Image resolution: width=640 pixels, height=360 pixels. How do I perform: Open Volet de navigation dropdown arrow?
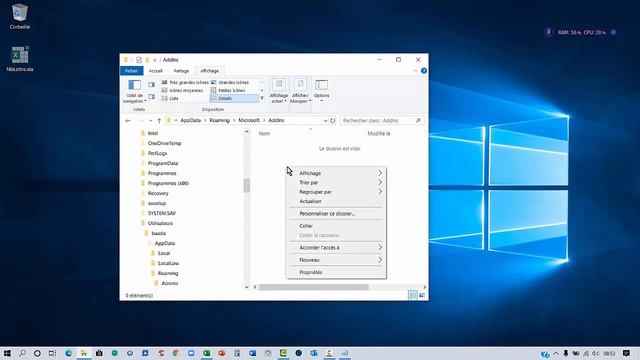[145, 101]
